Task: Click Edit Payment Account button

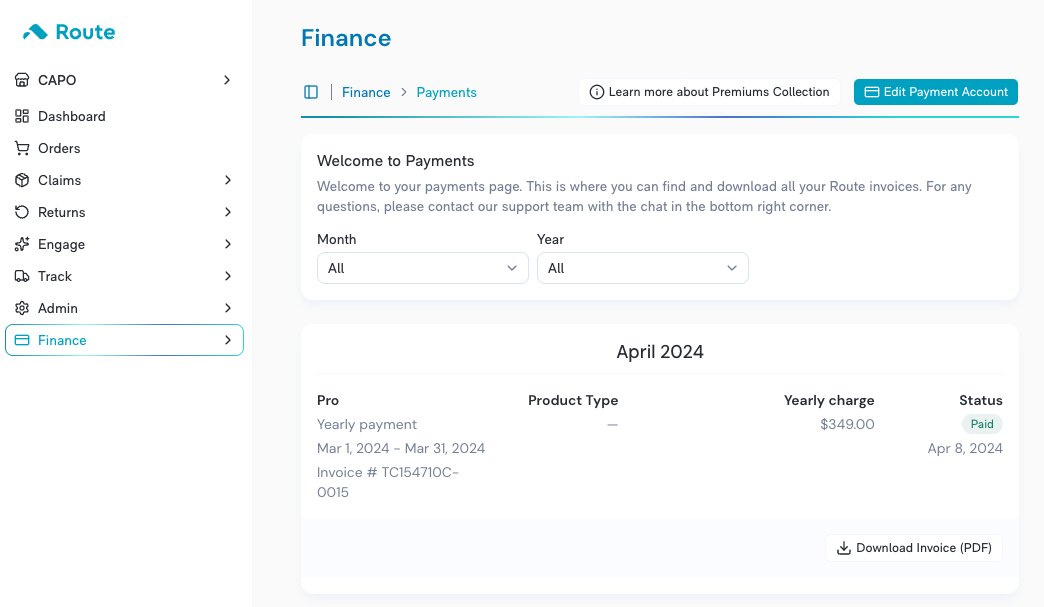Action: [935, 92]
